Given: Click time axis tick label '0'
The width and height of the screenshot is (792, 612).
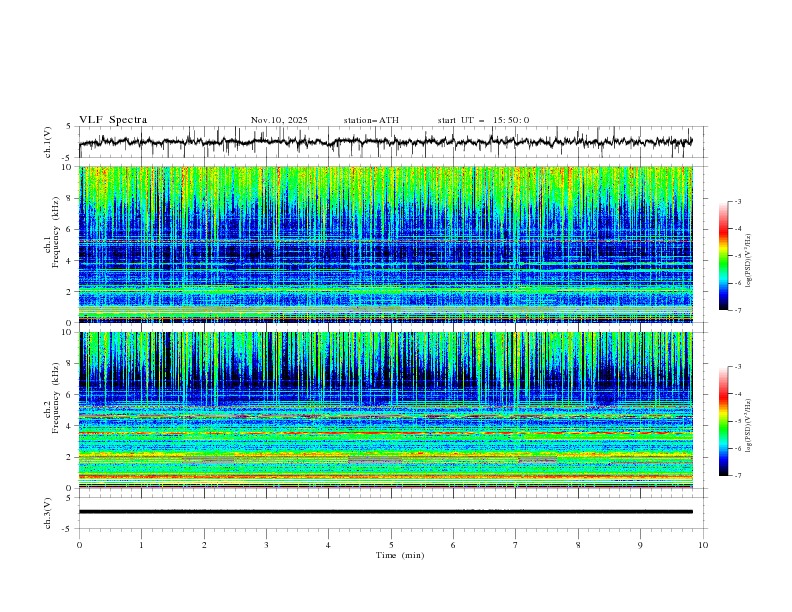Looking at the screenshot, I should [79, 545].
